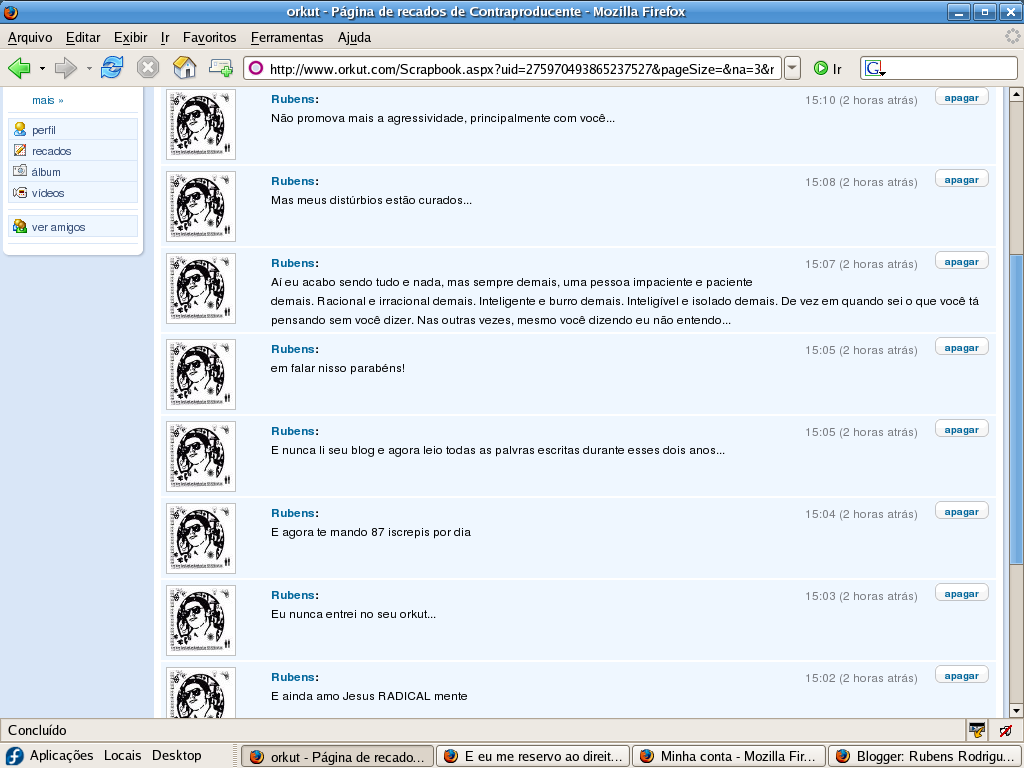The height and width of the screenshot is (768, 1024).
Task: Delete the 15:08 scrap with apagar
Action: [961, 179]
